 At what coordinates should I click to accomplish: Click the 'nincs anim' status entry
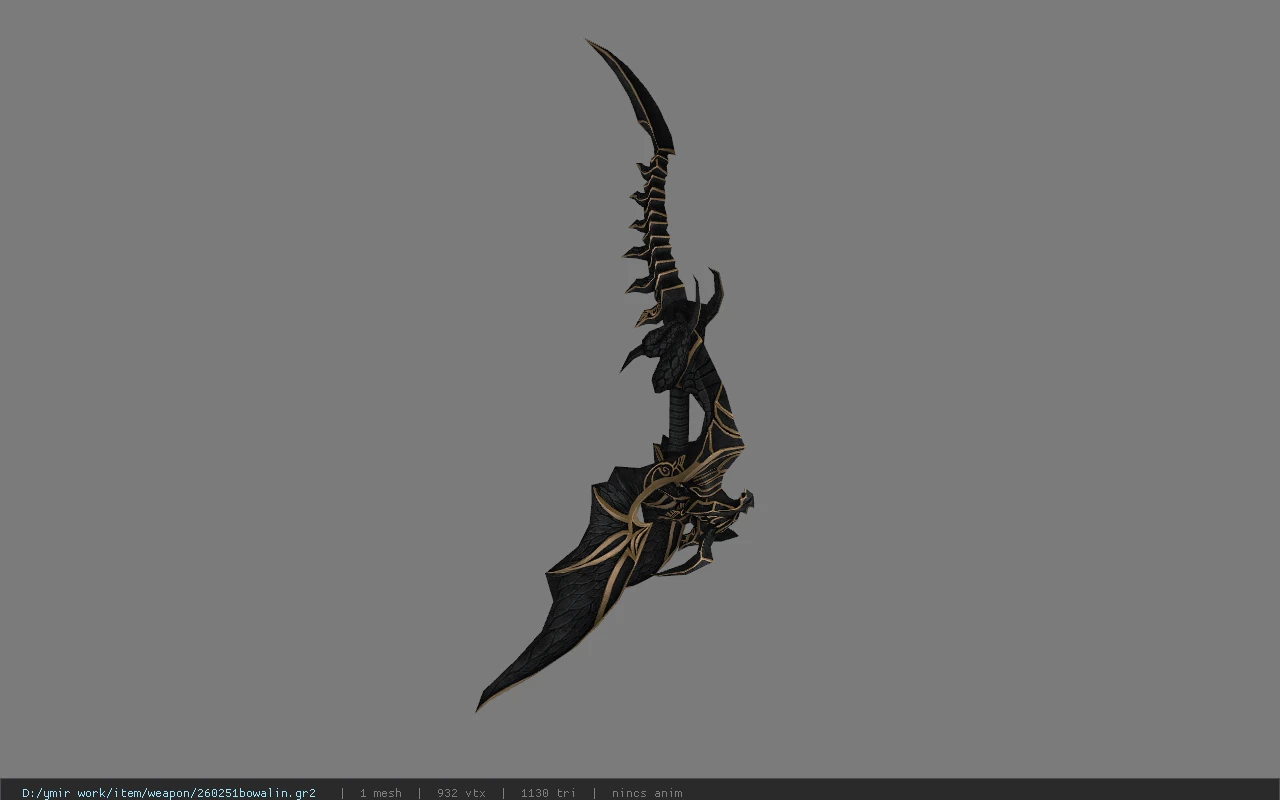[647, 793]
